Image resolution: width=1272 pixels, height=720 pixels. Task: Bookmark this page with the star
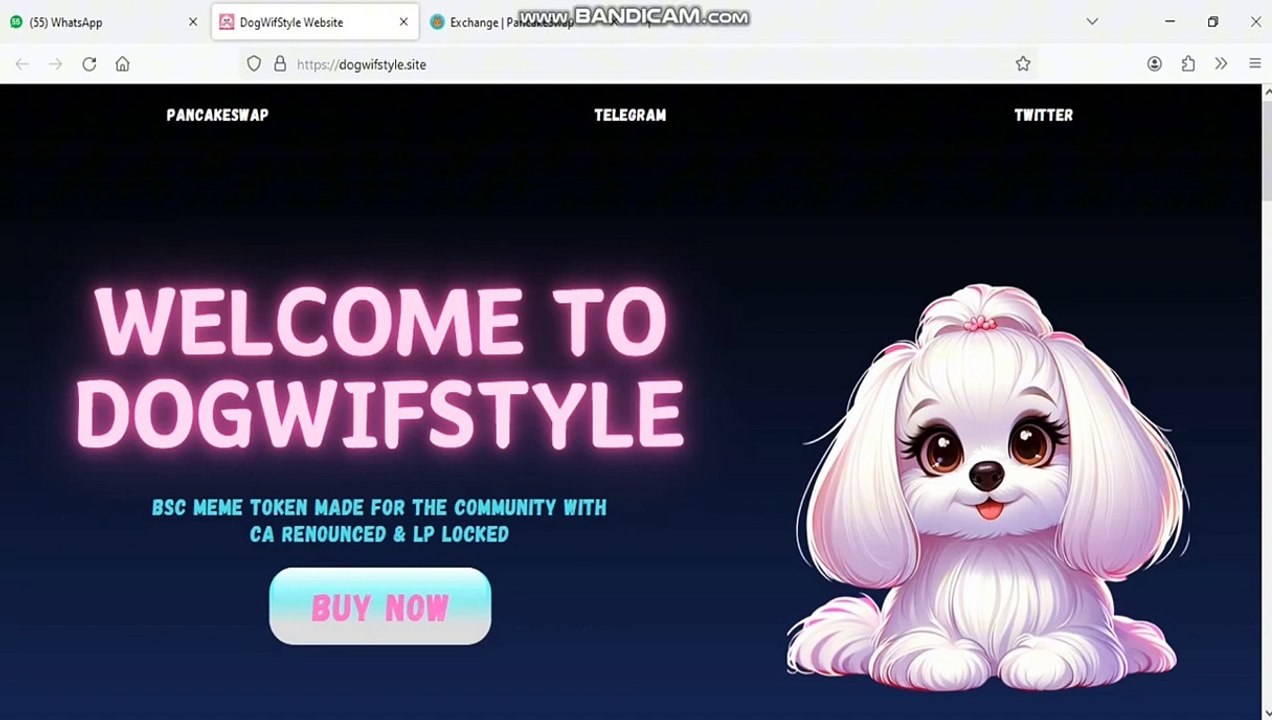[x=1023, y=64]
